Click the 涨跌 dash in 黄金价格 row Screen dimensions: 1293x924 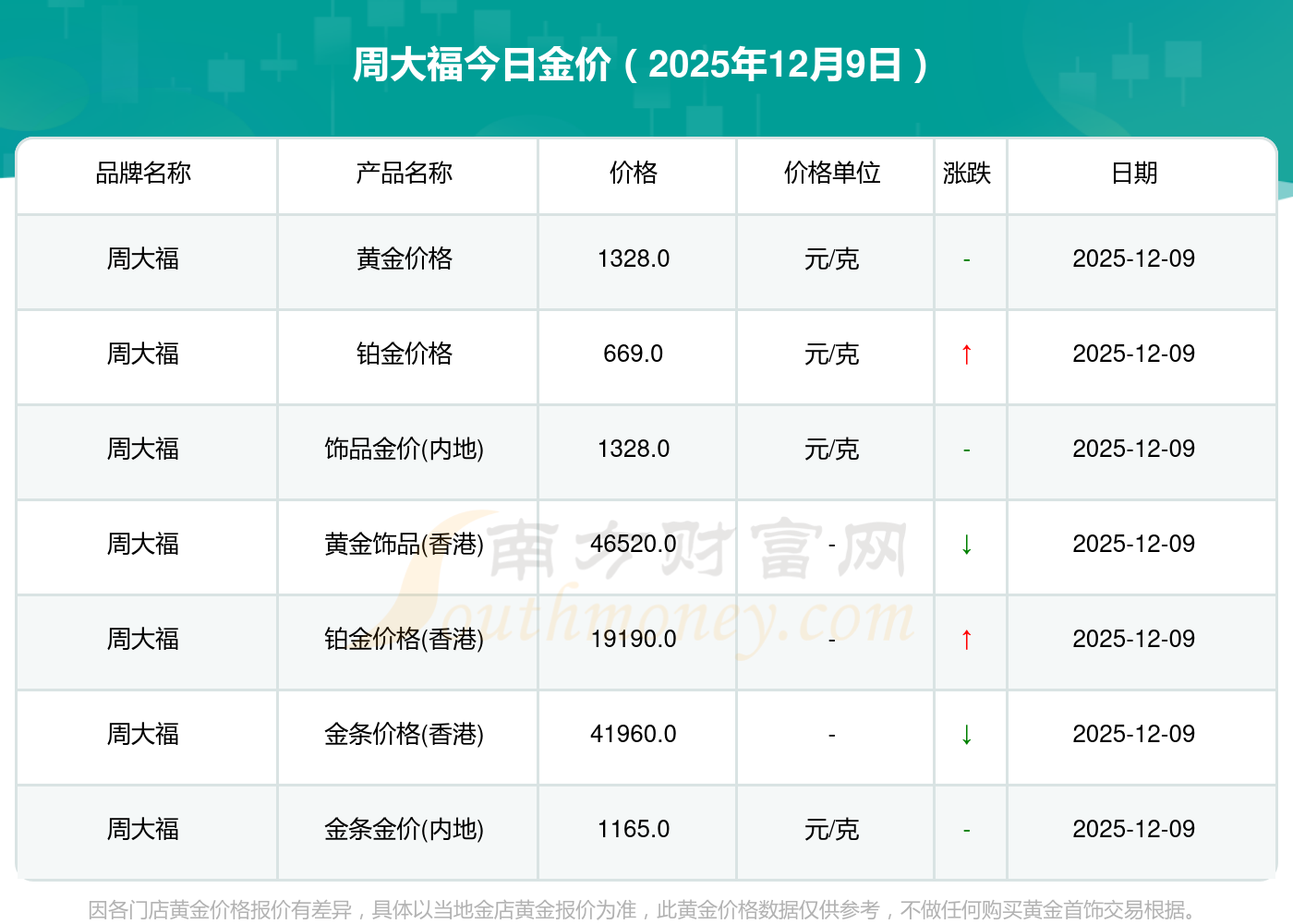(x=966, y=260)
